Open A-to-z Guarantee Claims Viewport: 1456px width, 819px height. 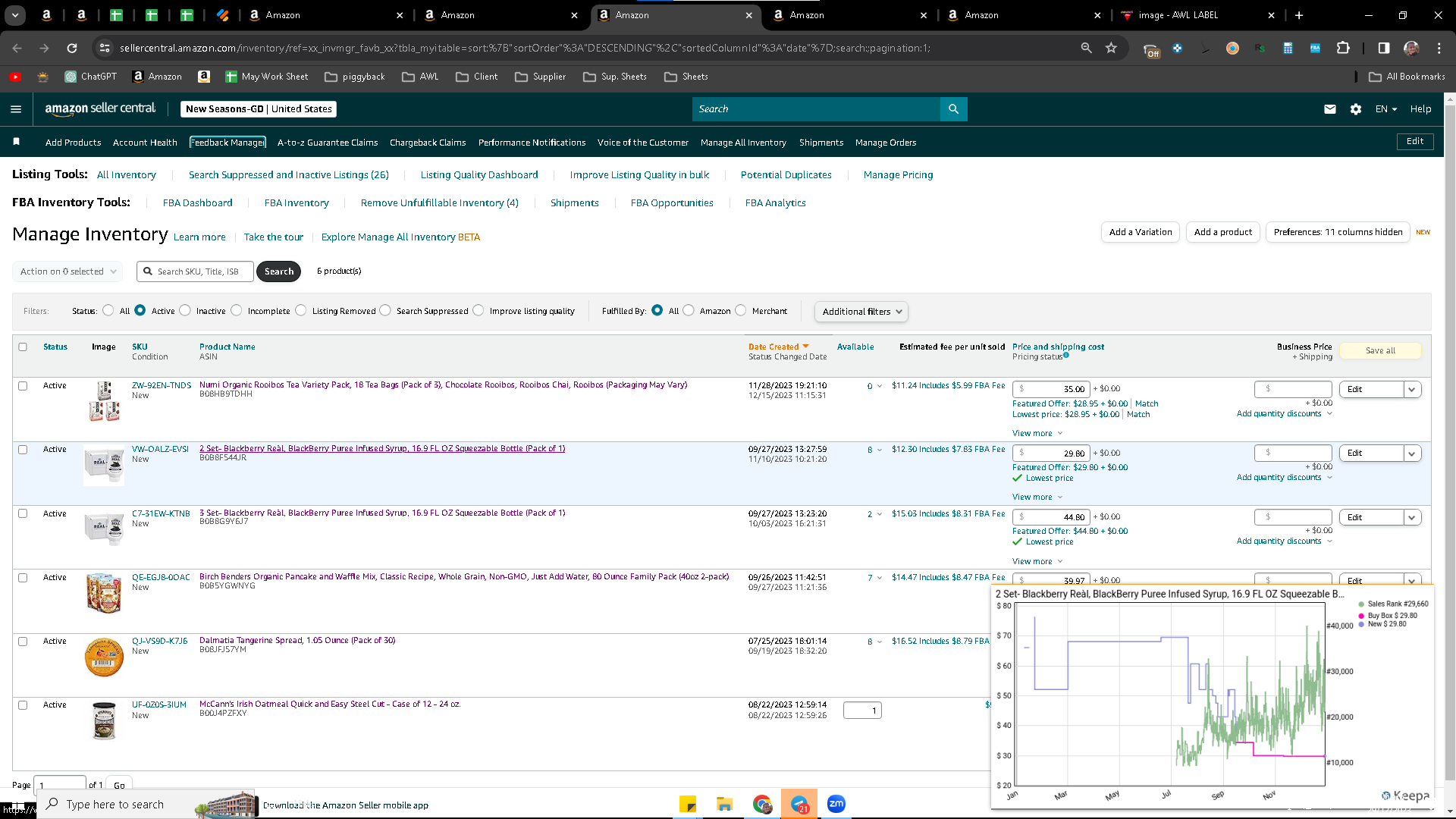(x=328, y=143)
